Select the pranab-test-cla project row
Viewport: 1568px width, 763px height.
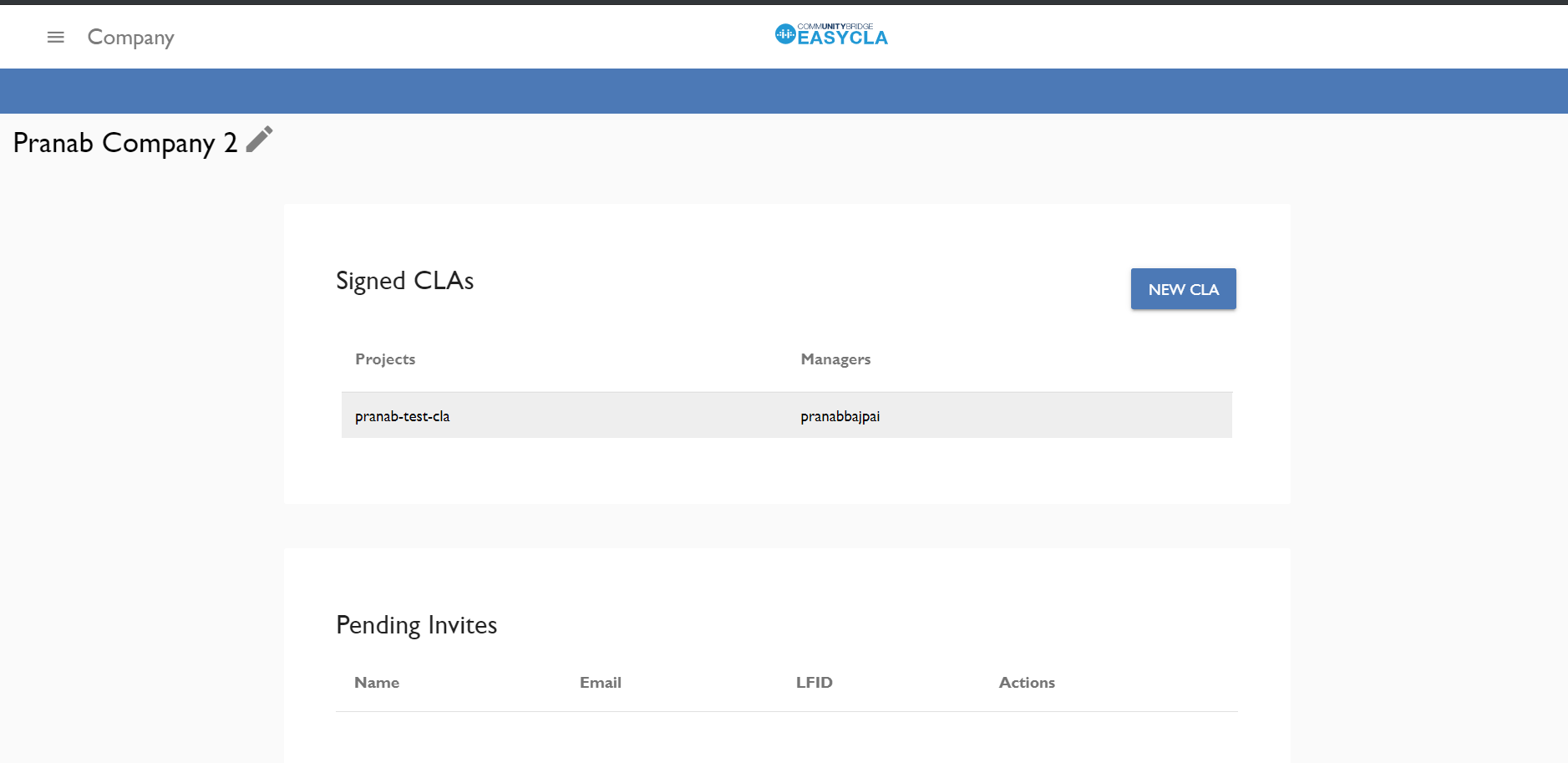click(786, 415)
